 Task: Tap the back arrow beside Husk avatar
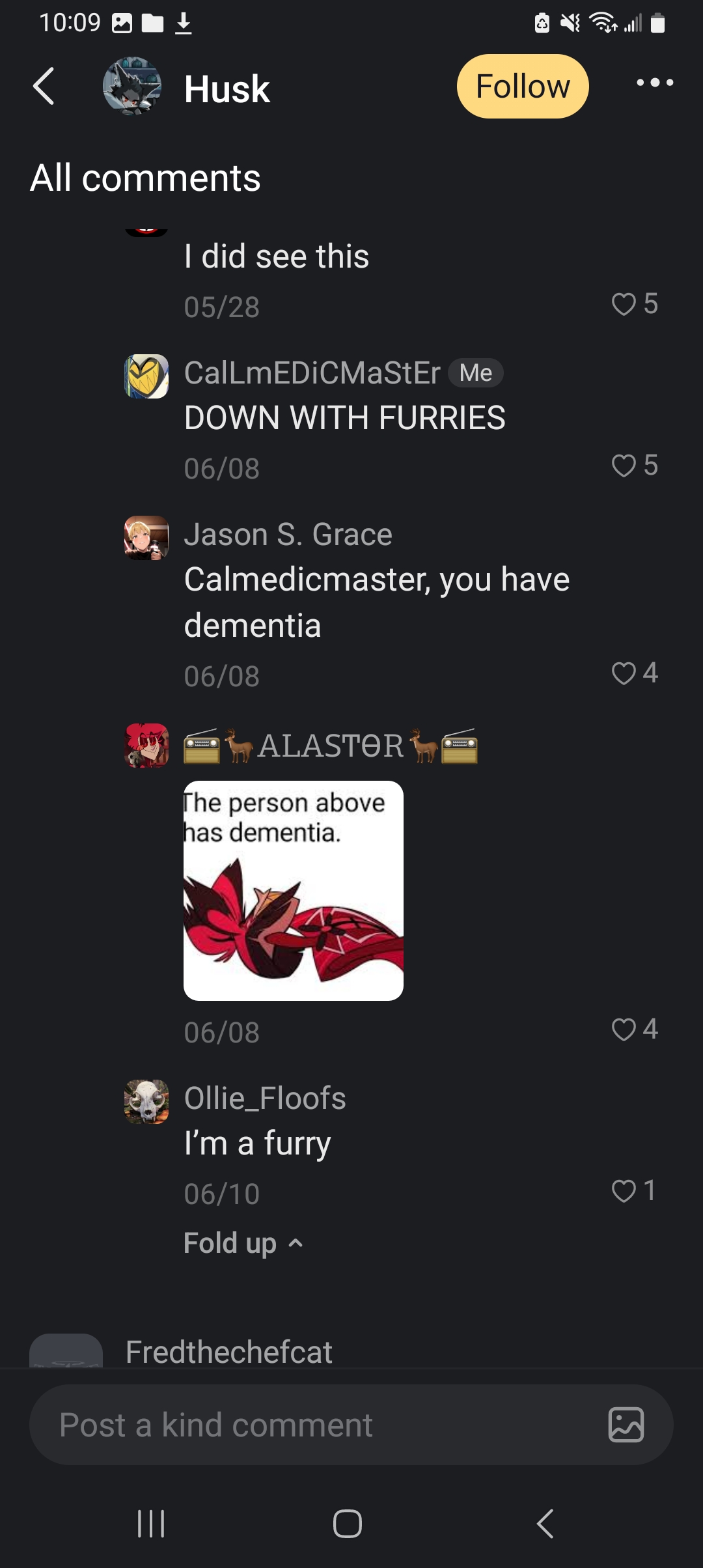coord(44,86)
